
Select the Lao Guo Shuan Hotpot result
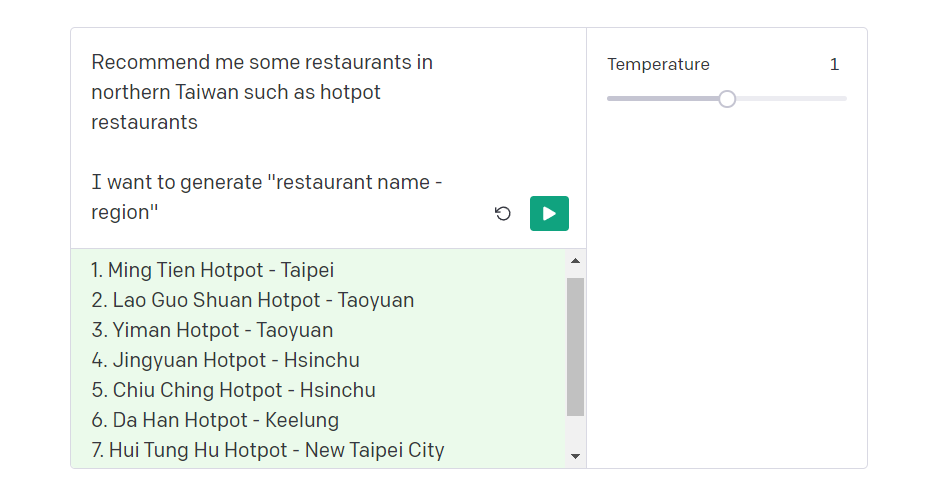coord(252,300)
